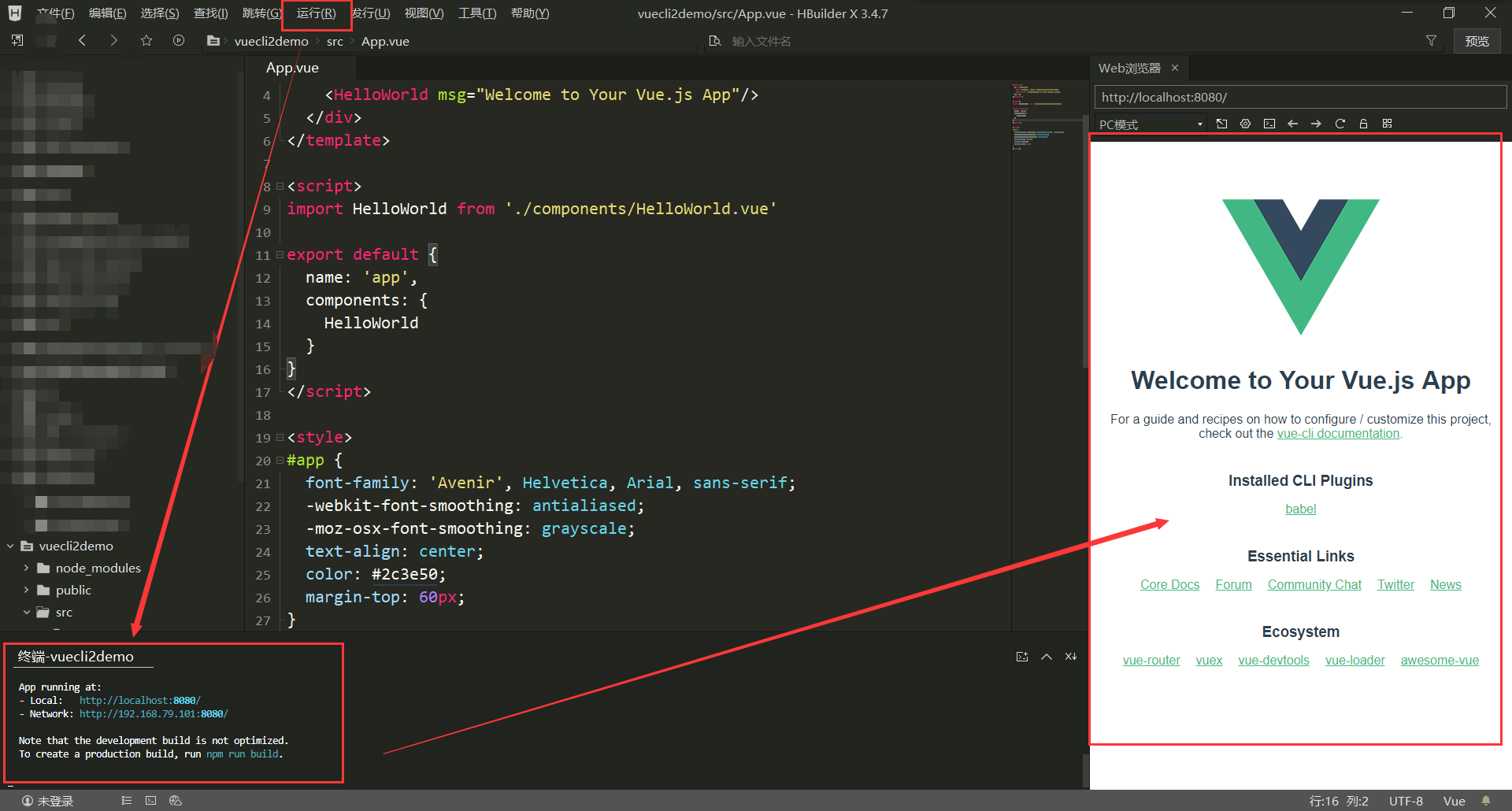Click the localhost:8080 link in terminal

pyautogui.click(x=140, y=701)
